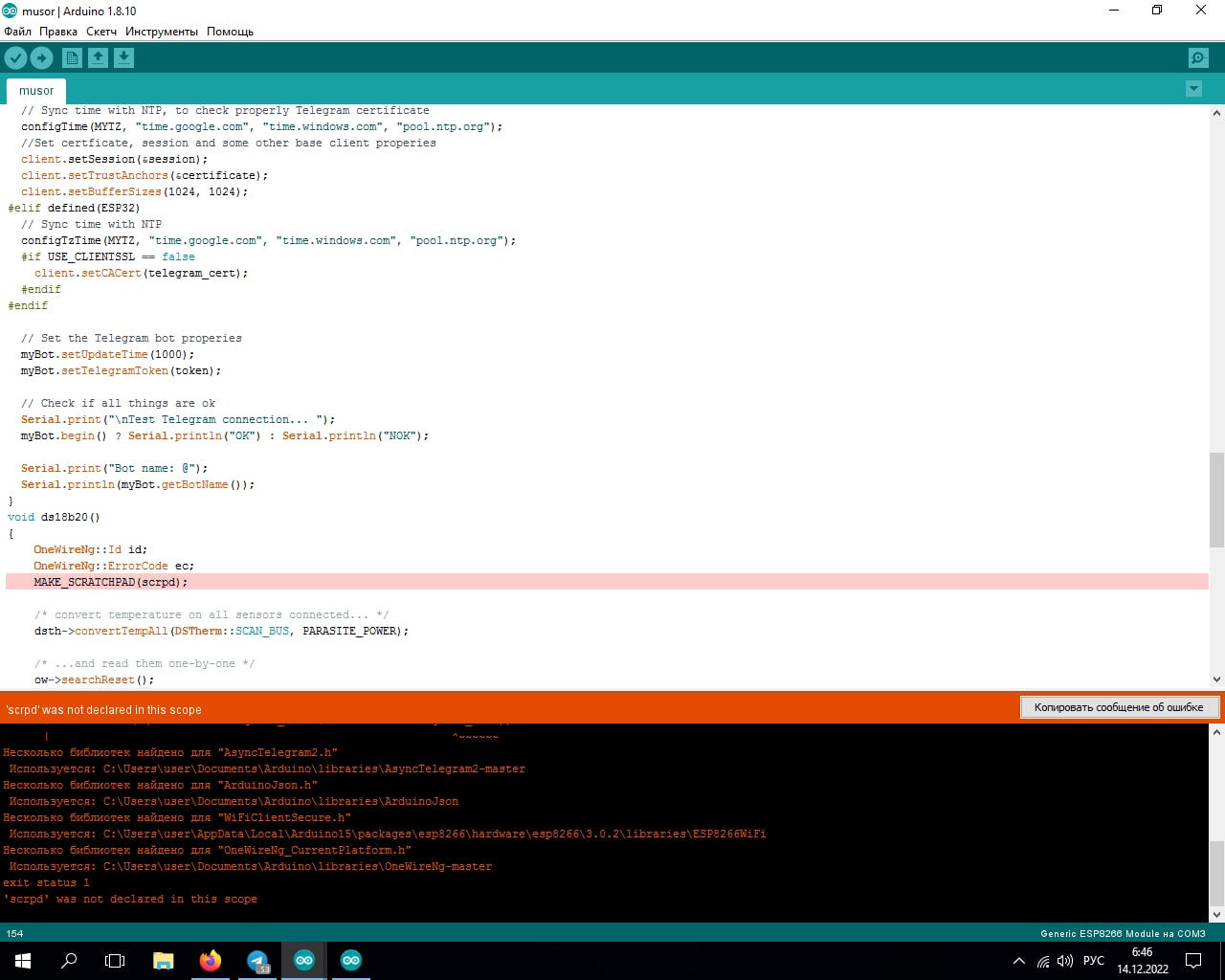This screenshot has height=980, width=1225.
Task: Click the client.setTrustAnchors(&certificate); line
Action: pos(145,175)
